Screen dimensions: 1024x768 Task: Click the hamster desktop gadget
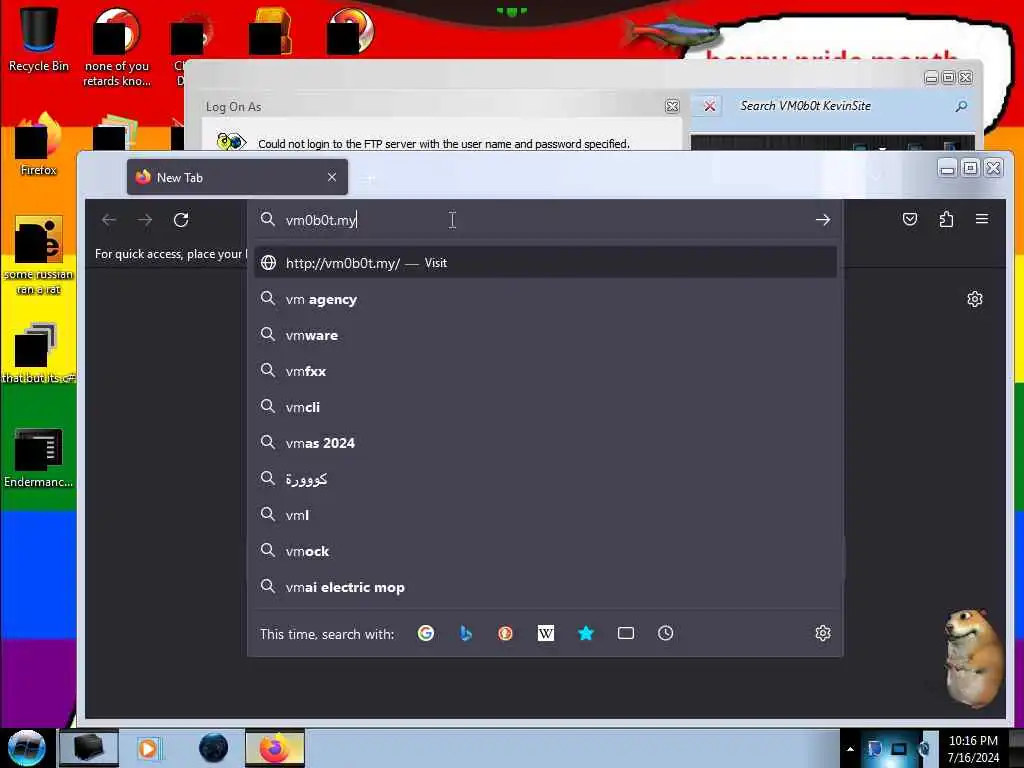click(974, 657)
